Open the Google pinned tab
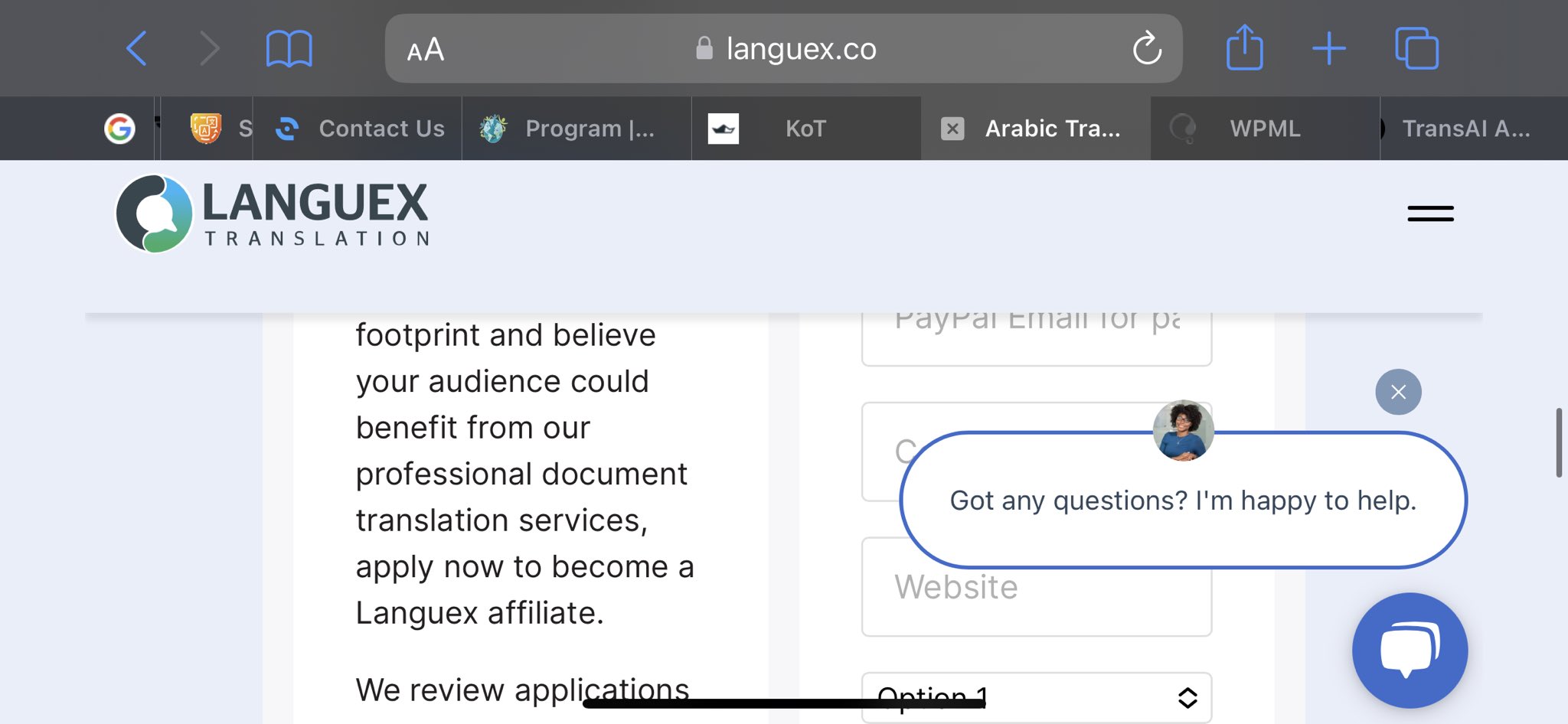The height and width of the screenshot is (724, 1568). point(119,129)
